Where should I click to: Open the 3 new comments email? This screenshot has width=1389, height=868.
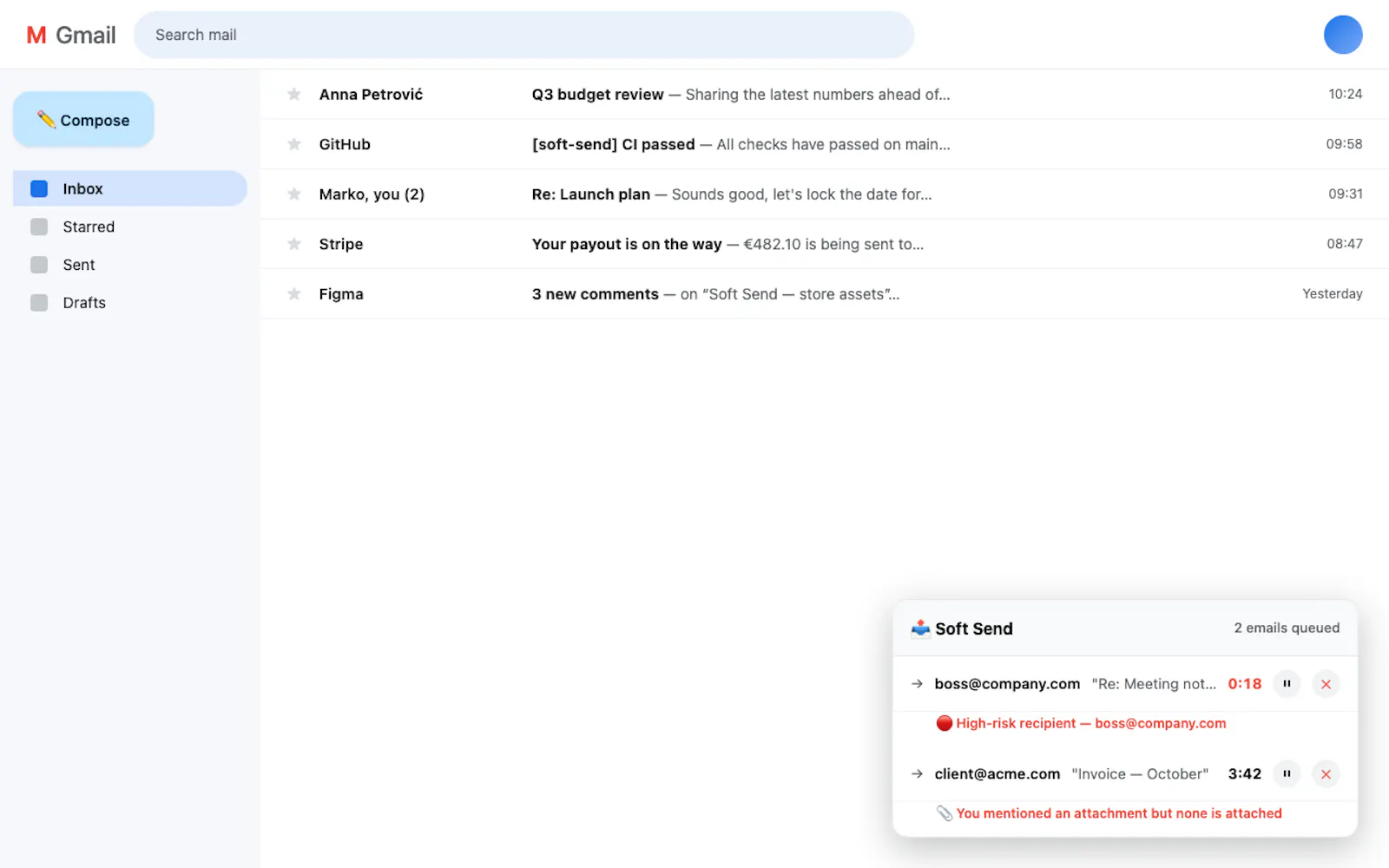(825, 293)
